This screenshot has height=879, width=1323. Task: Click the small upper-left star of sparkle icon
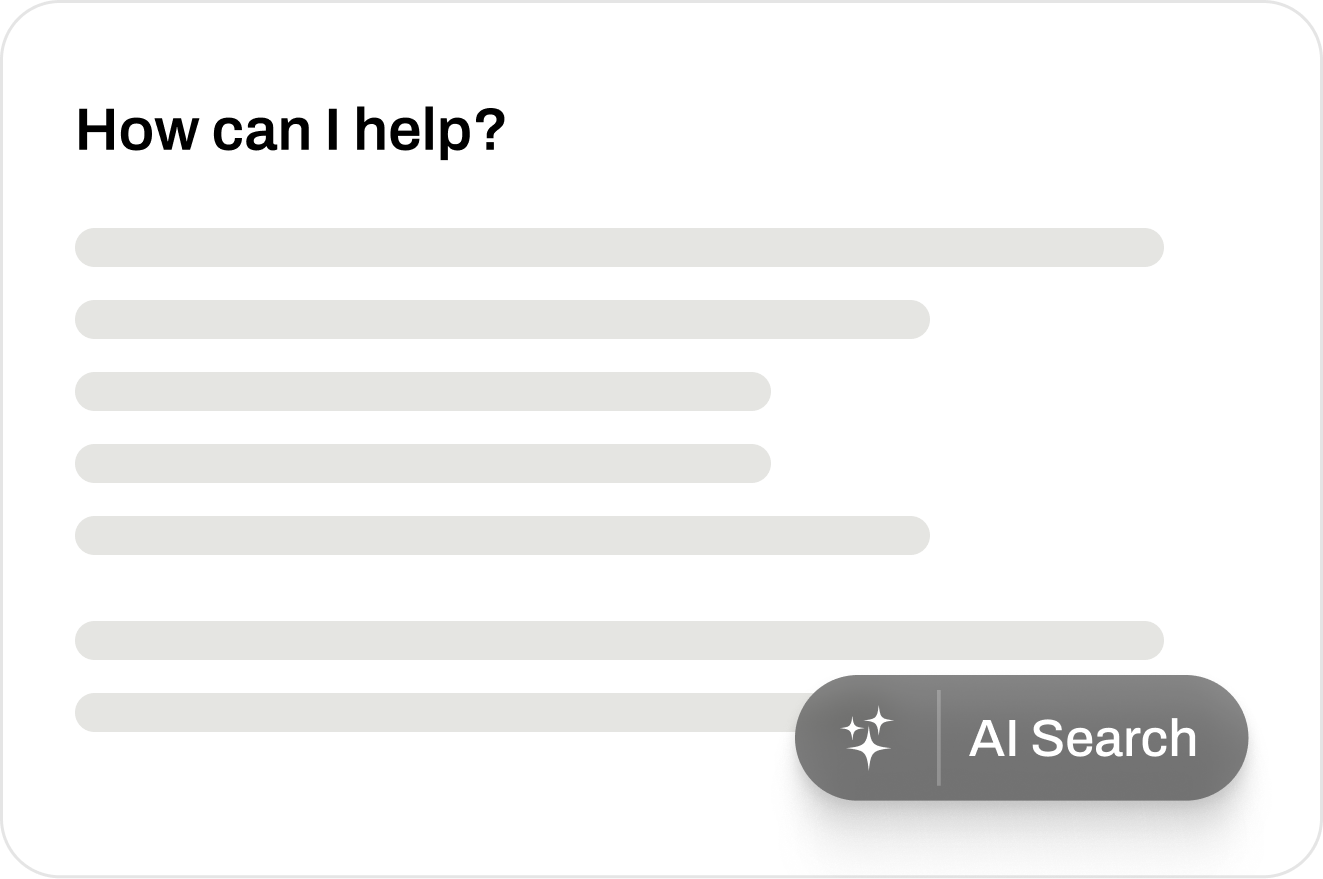(x=851, y=729)
